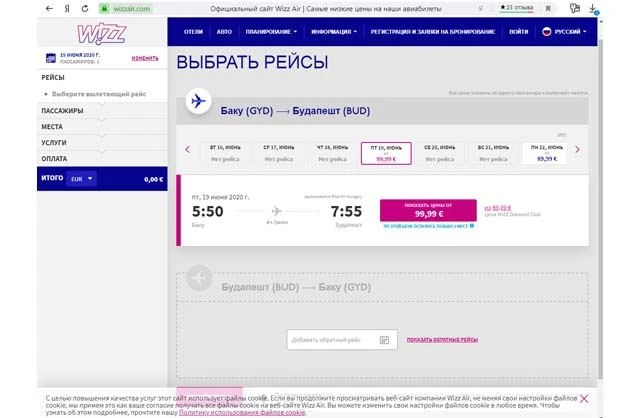
Task: Select the ОПЛАТА step in sidebar
Action: click(x=54, y=159)
